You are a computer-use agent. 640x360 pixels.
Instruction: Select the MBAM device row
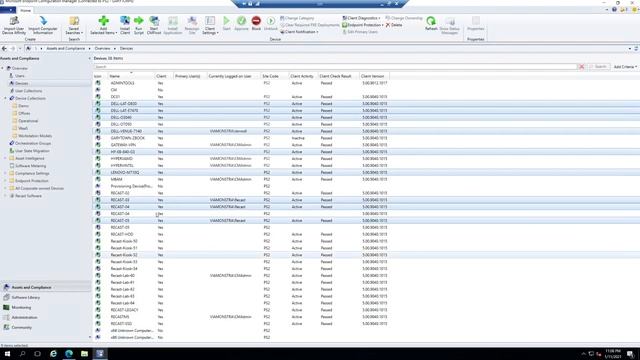click(x=241, y=179)
